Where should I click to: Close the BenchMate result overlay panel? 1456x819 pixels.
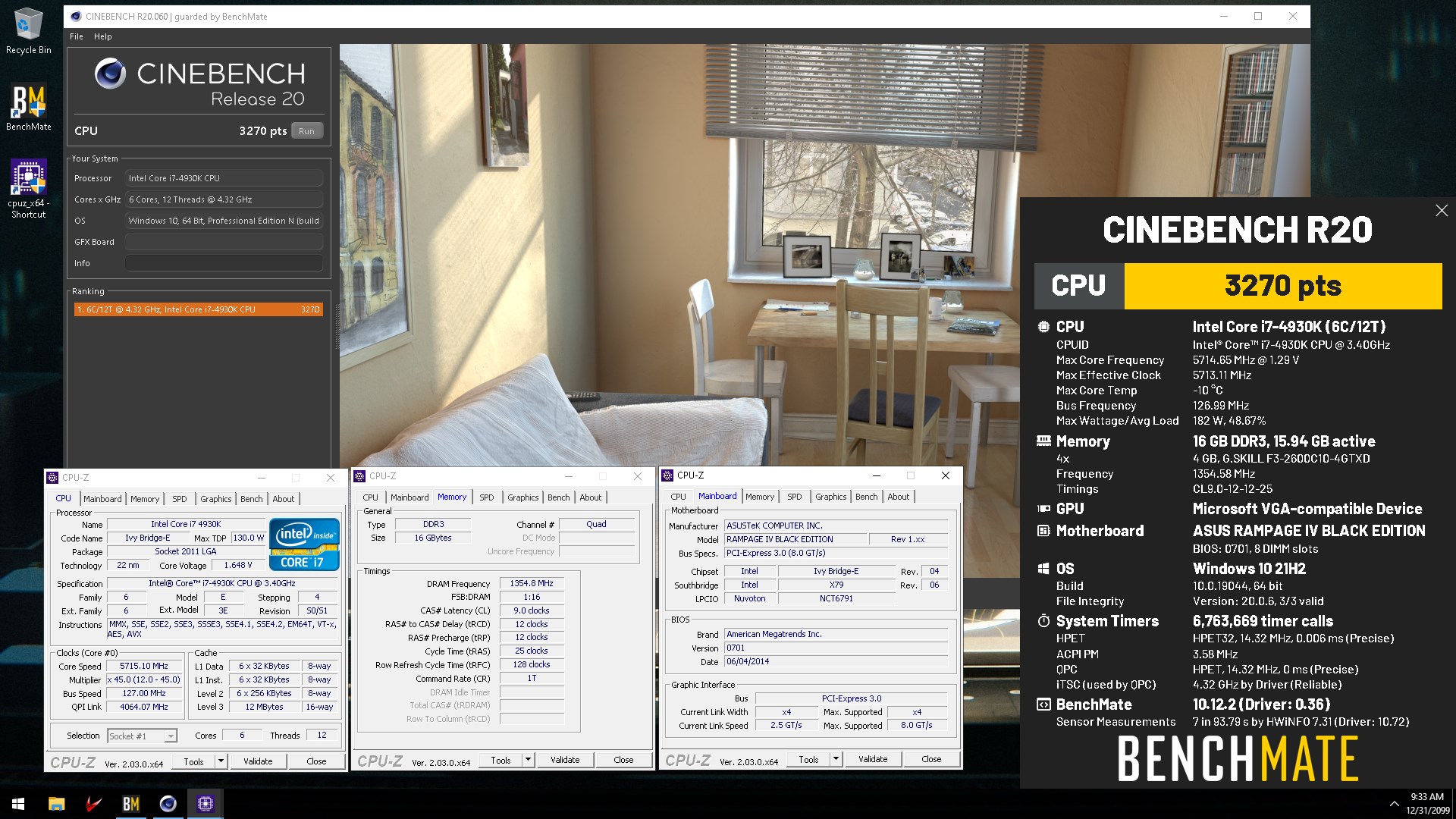pos(1442,211)
